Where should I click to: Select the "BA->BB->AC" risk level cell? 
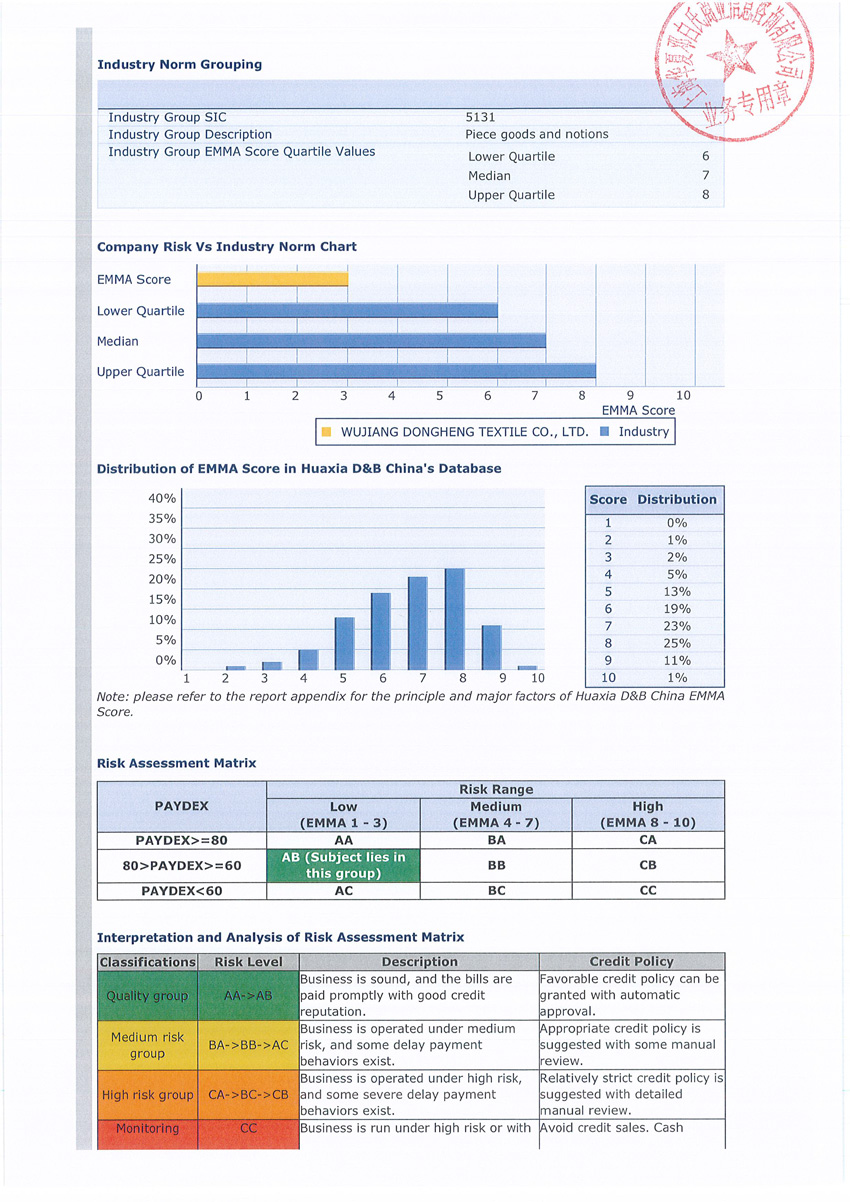[248, 1045]
